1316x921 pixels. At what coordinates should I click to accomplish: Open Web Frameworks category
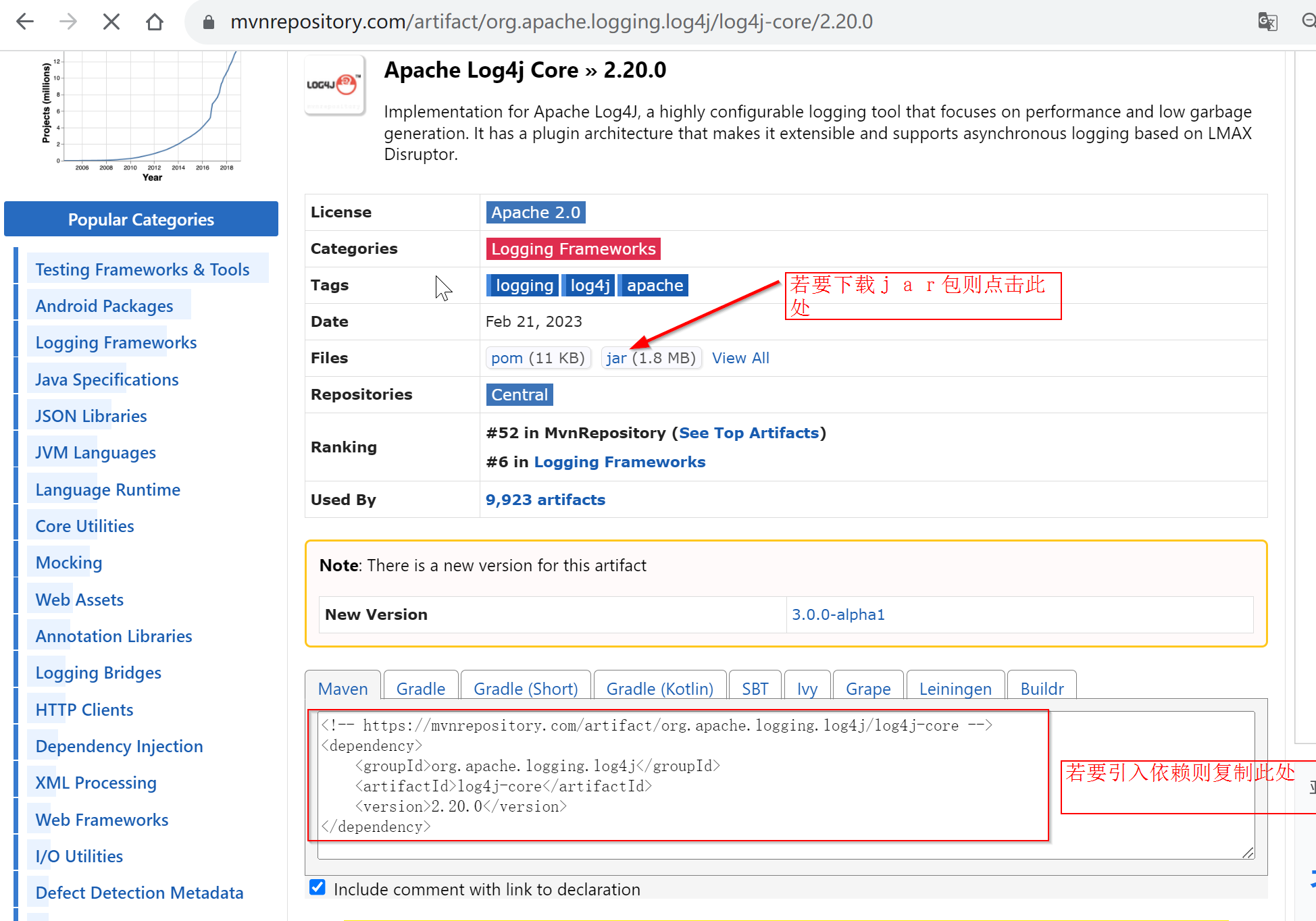(x=101, y=820)
